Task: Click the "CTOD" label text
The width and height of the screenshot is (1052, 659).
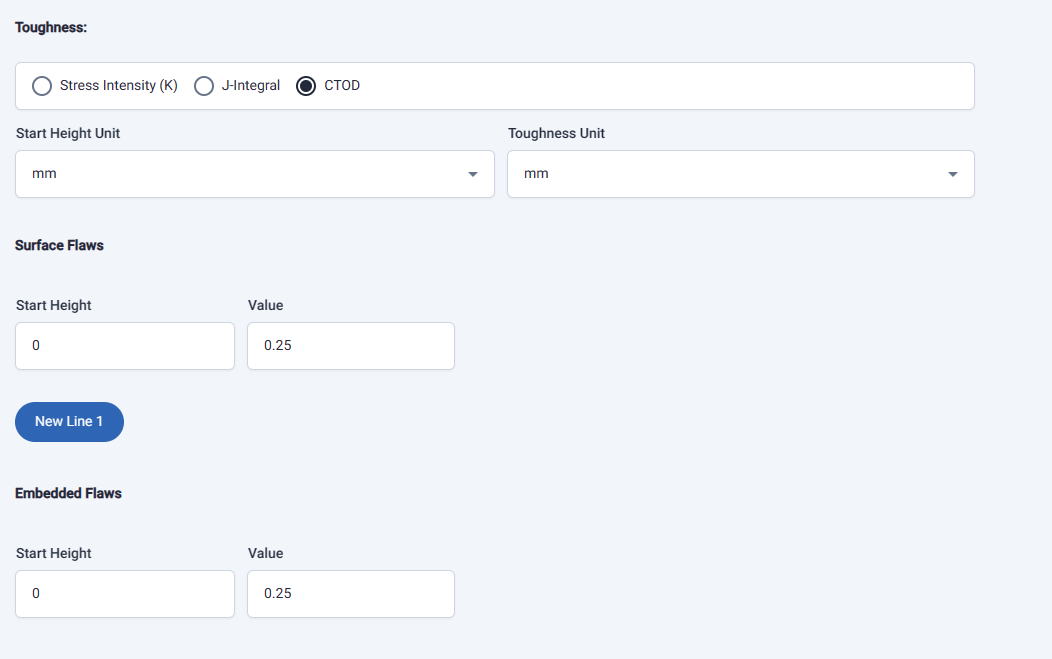Action: click(342, 86)
